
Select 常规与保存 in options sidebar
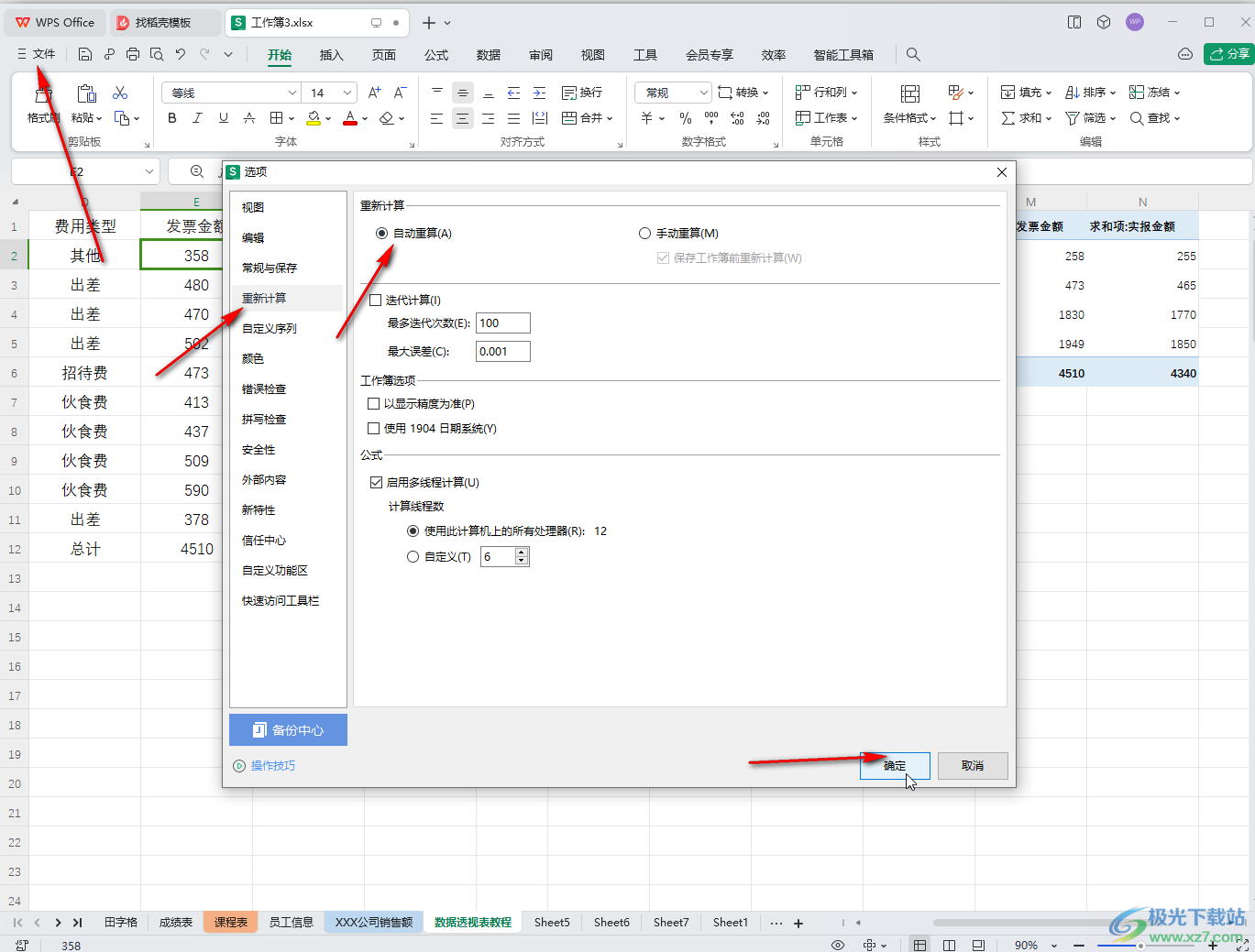pyautogui.click(x=270, y=268)
